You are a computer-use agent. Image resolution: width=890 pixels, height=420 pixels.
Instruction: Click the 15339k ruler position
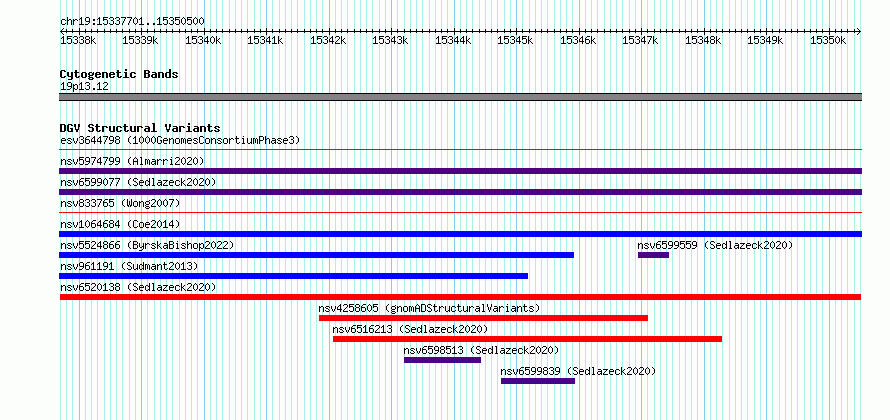click(x=140, y=40)
